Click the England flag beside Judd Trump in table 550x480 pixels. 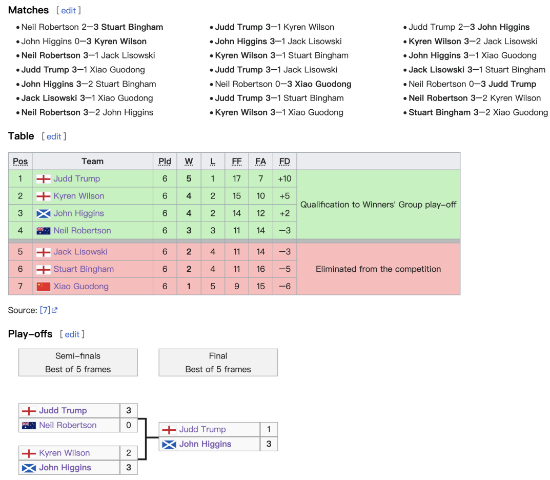[43, 179]
